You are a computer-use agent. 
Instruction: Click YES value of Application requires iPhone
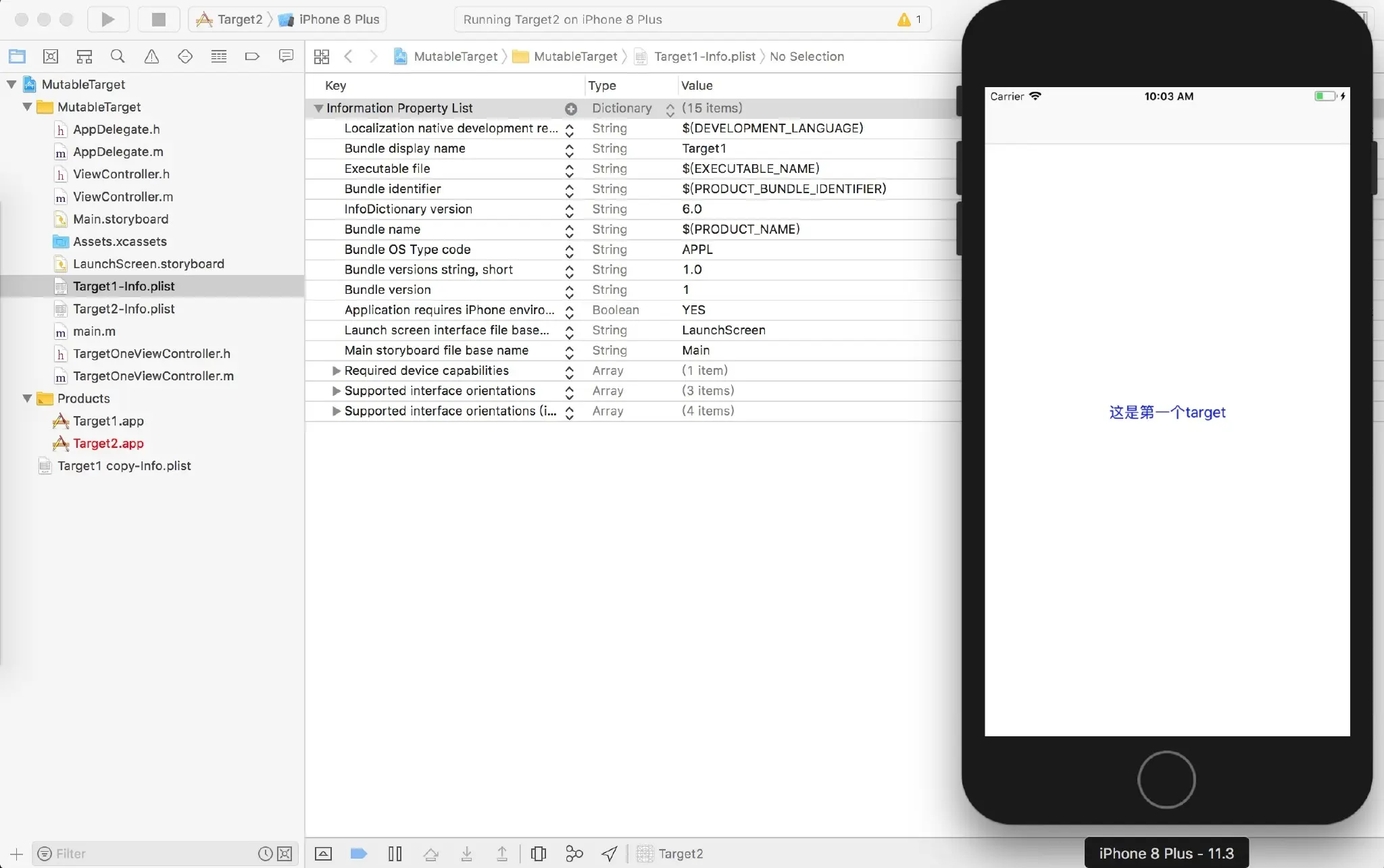point(693,310)
